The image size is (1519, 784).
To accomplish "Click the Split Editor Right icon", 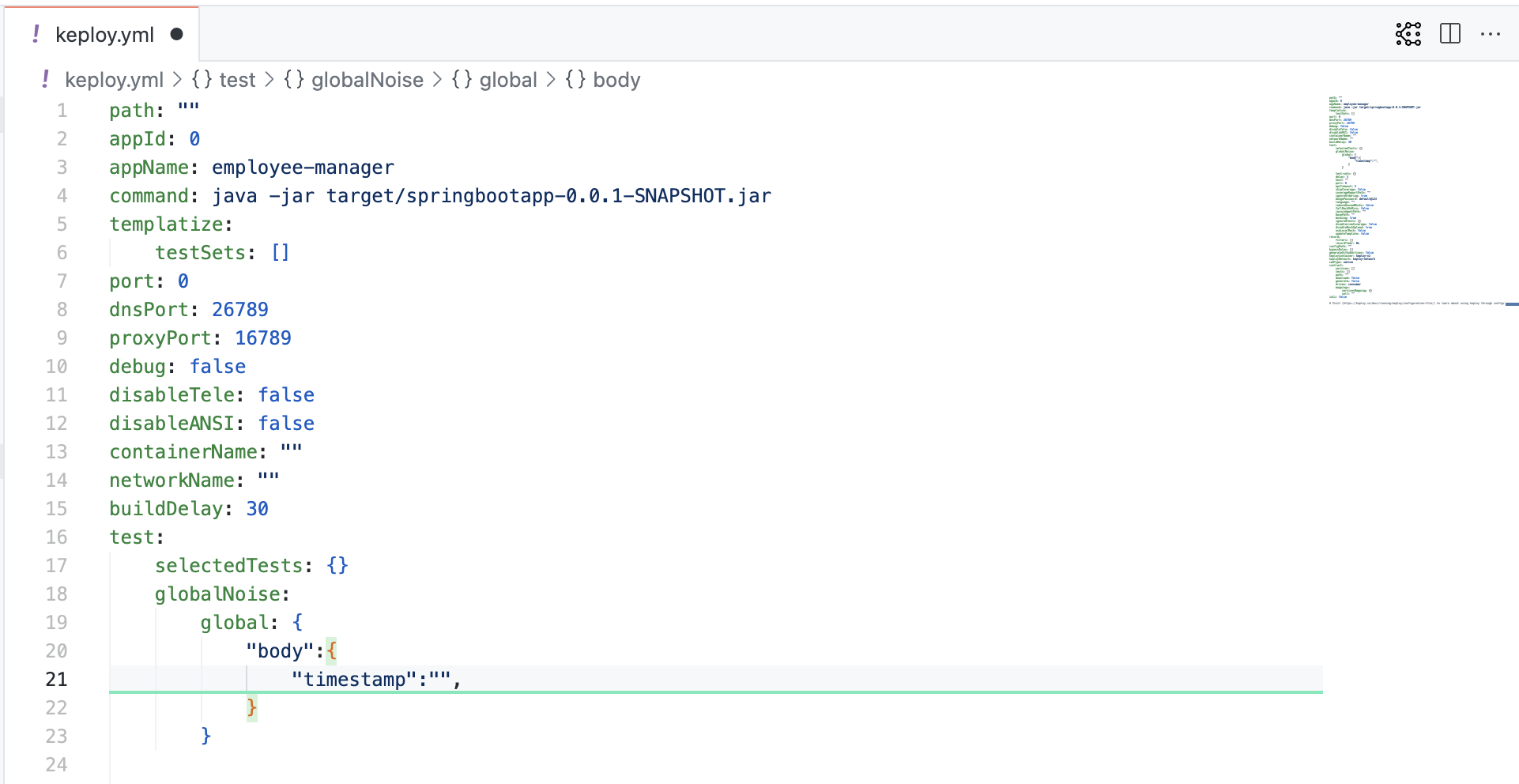I will [x=1450, y=34].
